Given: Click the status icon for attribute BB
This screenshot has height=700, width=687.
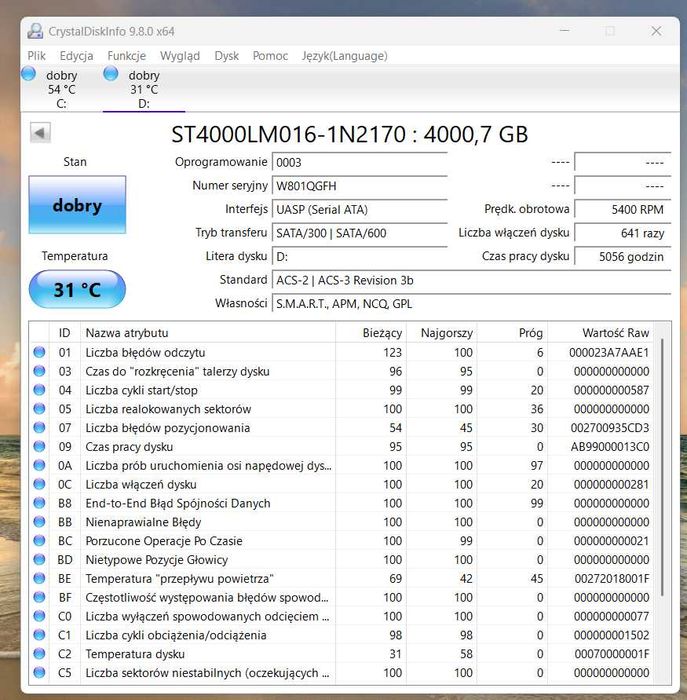Looking at the screenshot, I should click(x=39, y=521).
